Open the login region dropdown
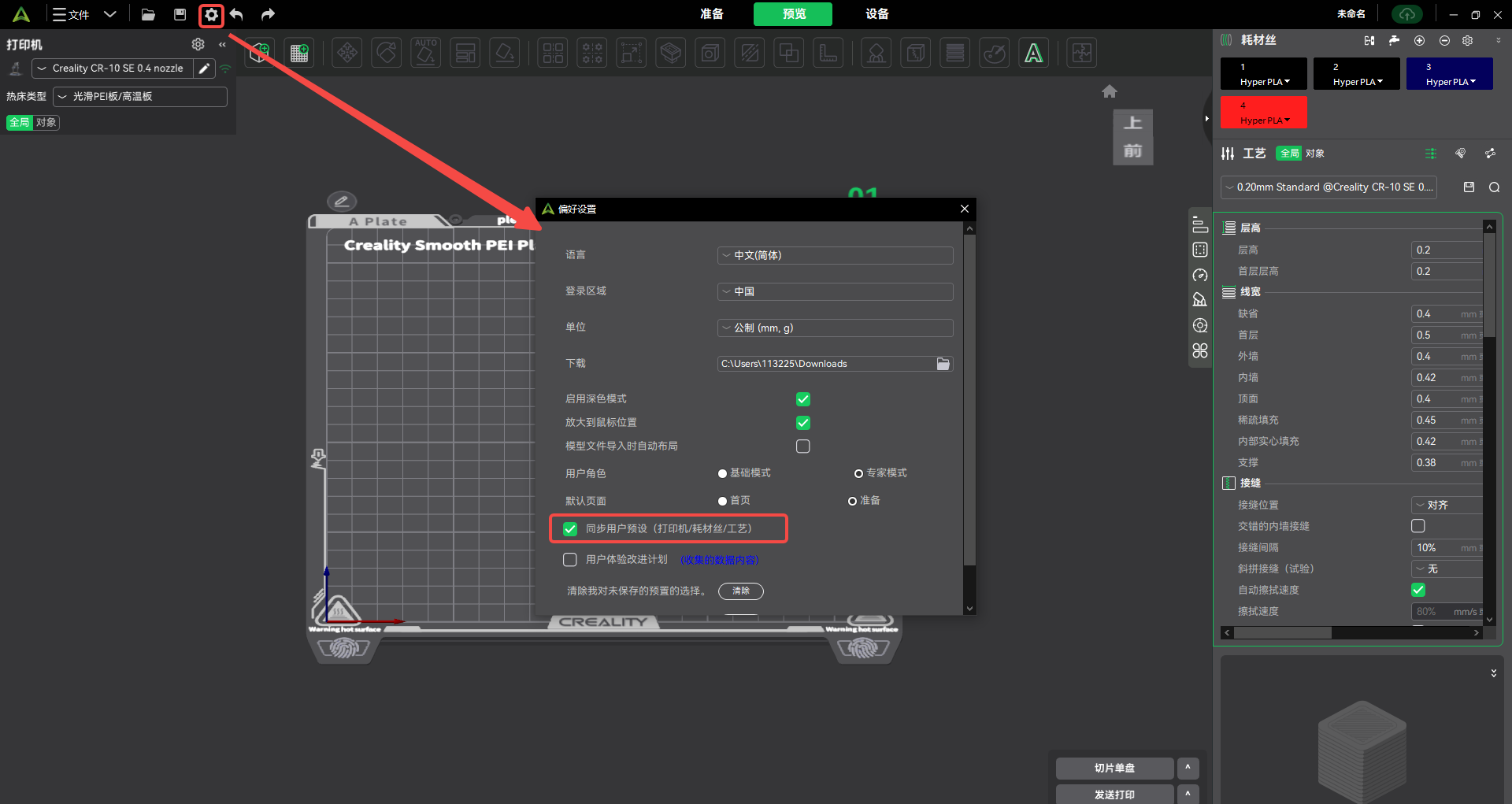1512x804 pixels. tap(836, 291)
